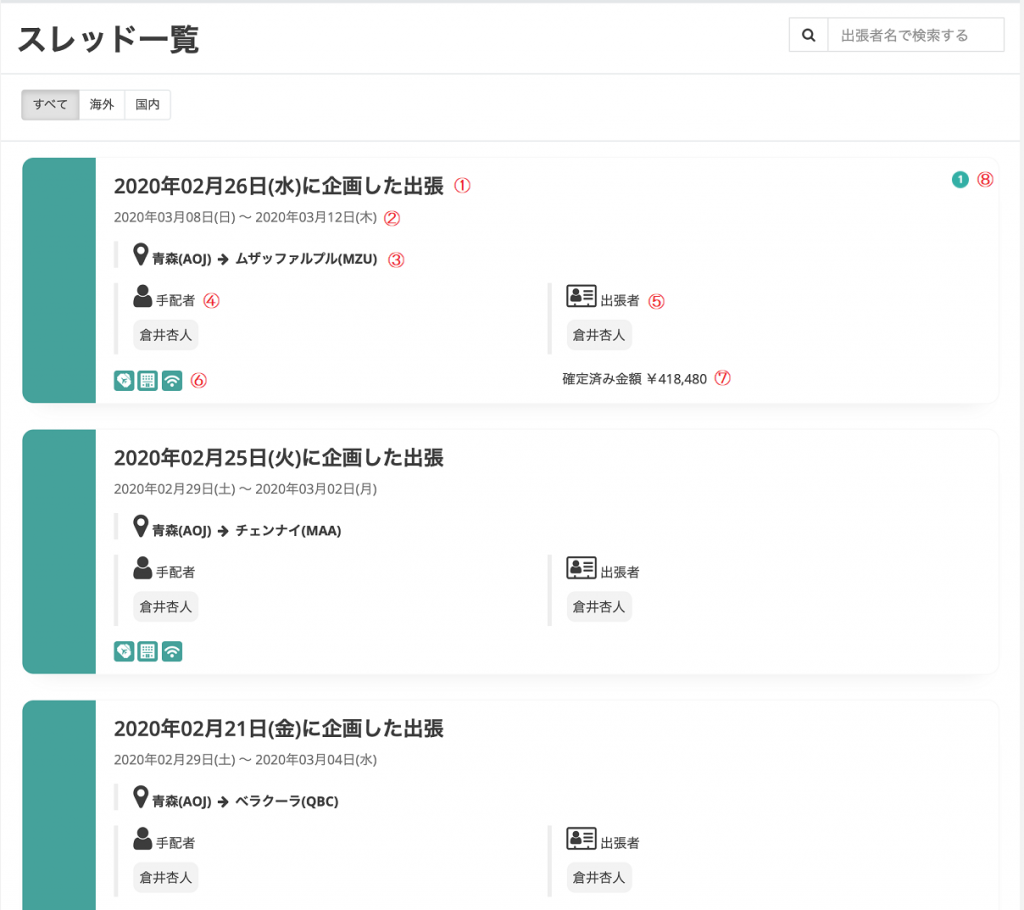Switch to the 国内 filter tab
Screen dimensions: 1024x910
pos(147,105)
